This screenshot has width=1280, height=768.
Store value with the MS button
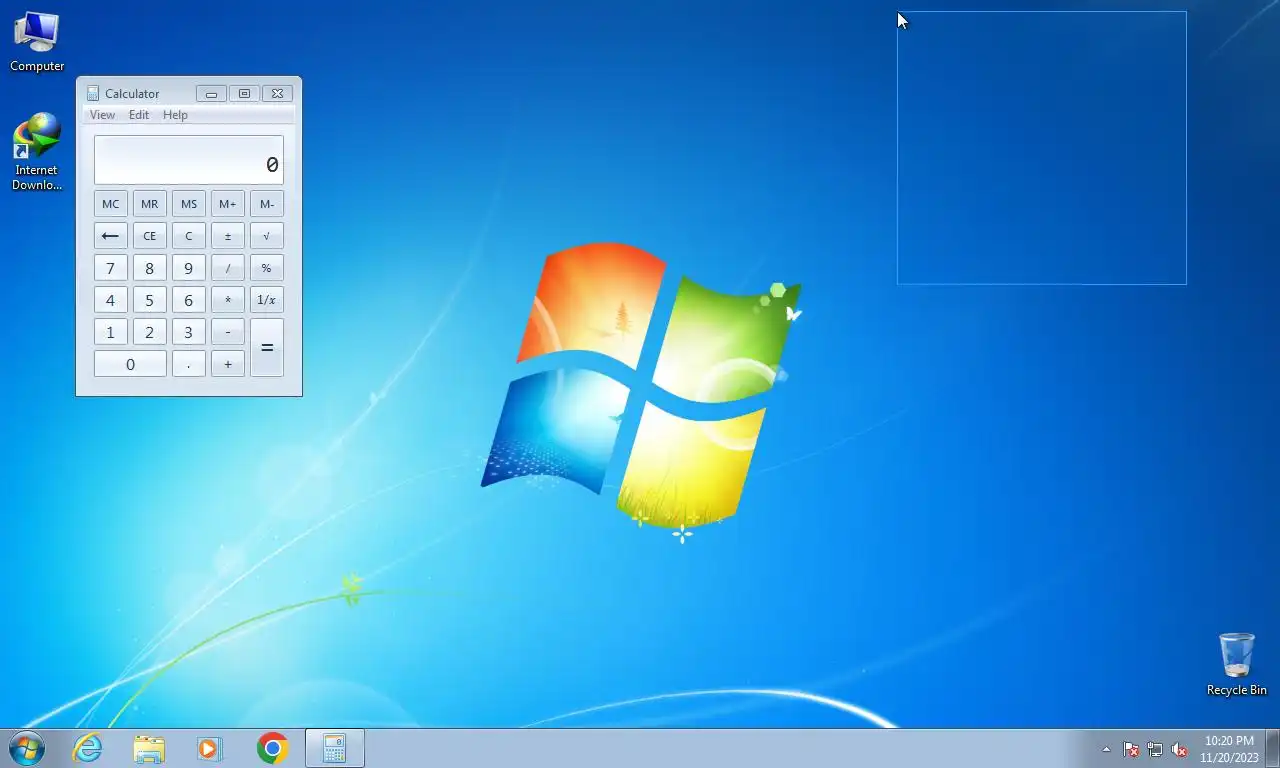[x=189, y=204]
